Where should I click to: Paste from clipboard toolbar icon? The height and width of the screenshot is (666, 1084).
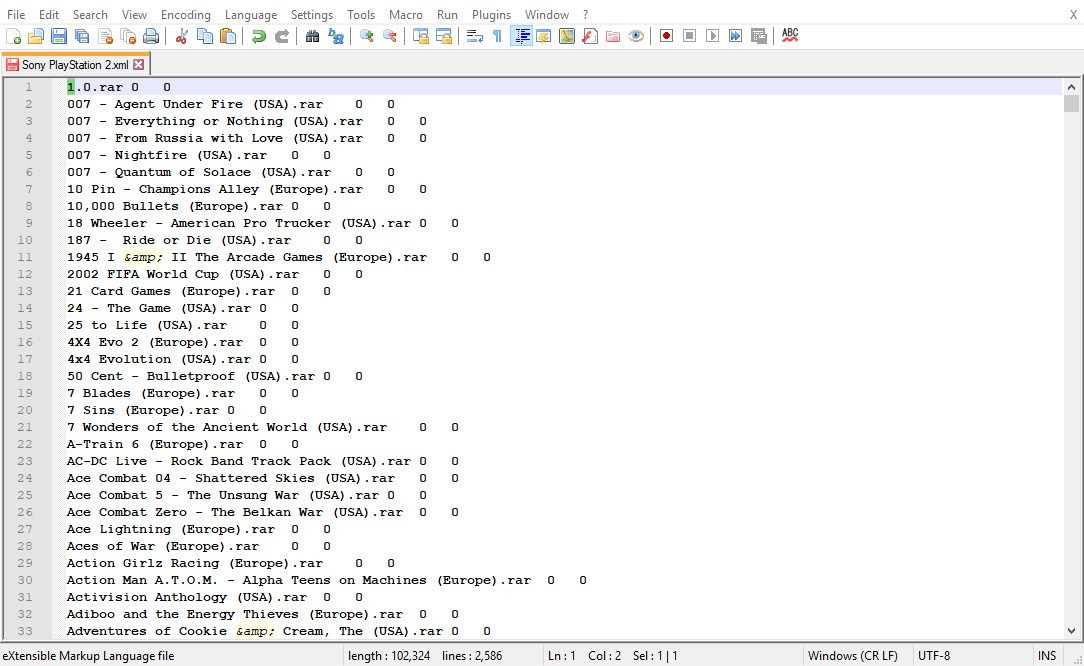(227, 36)
